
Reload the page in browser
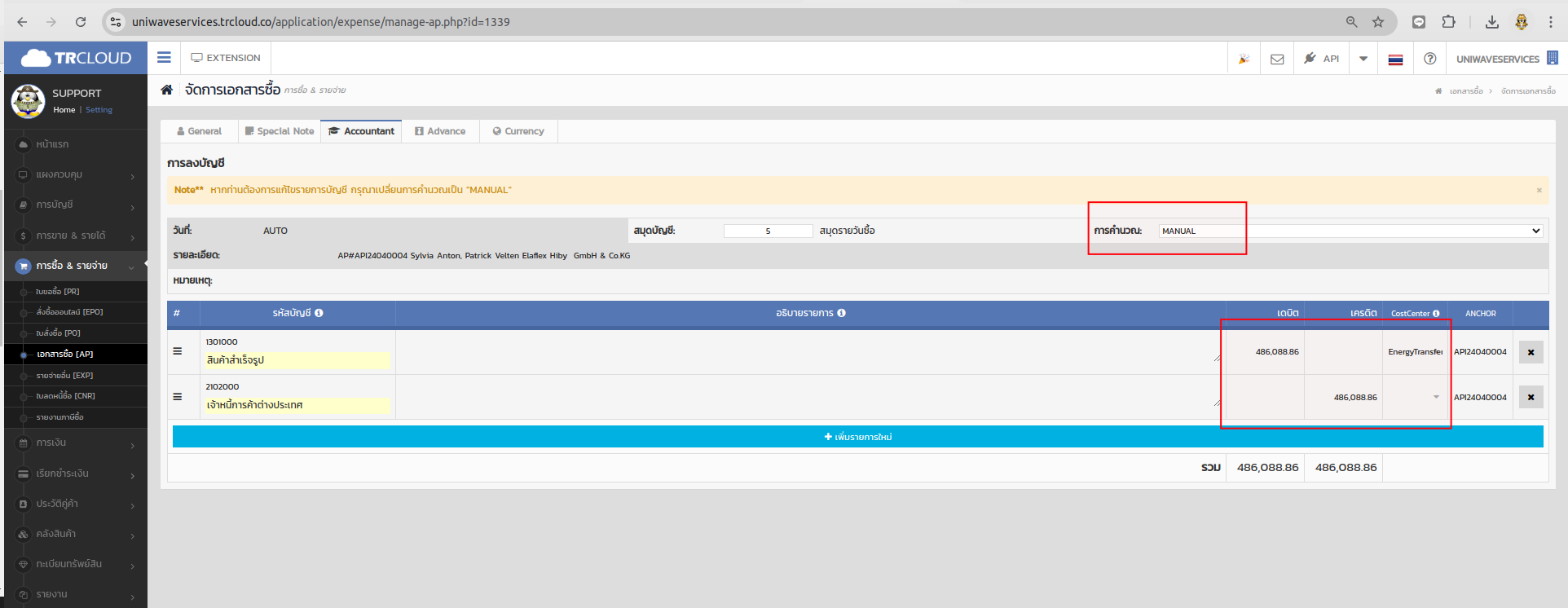[81, 22]
